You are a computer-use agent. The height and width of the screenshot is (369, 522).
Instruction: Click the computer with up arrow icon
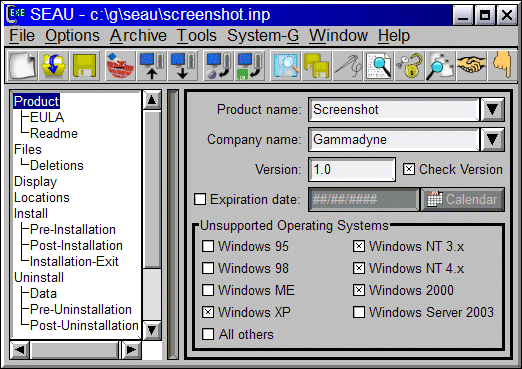pyautogui.click(x=152, y=65)
